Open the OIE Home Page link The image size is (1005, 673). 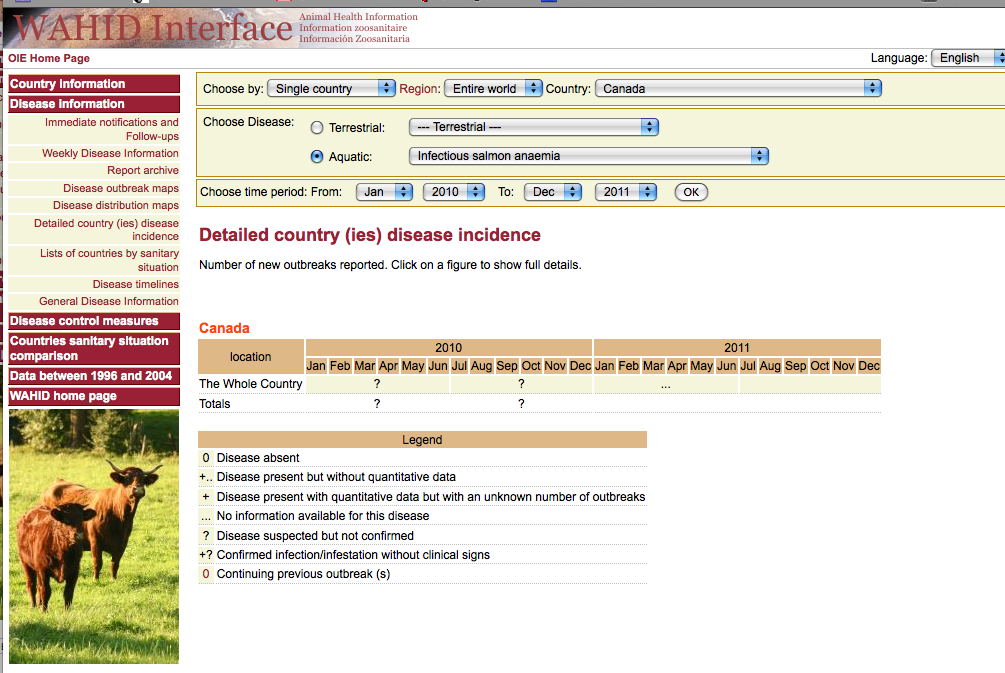tap(49, 59)
